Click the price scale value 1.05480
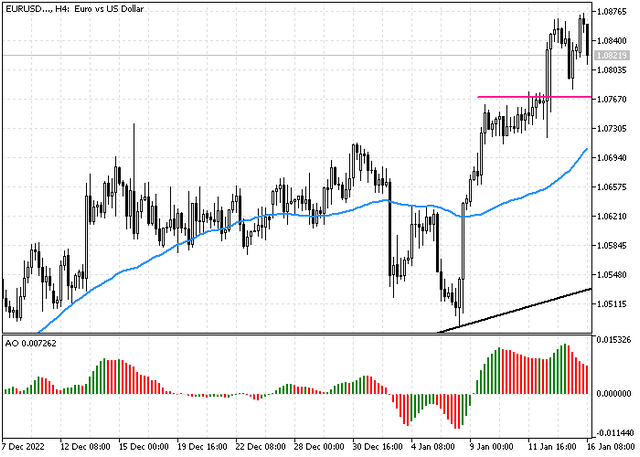The image size is (640, 457). point(612,275)
